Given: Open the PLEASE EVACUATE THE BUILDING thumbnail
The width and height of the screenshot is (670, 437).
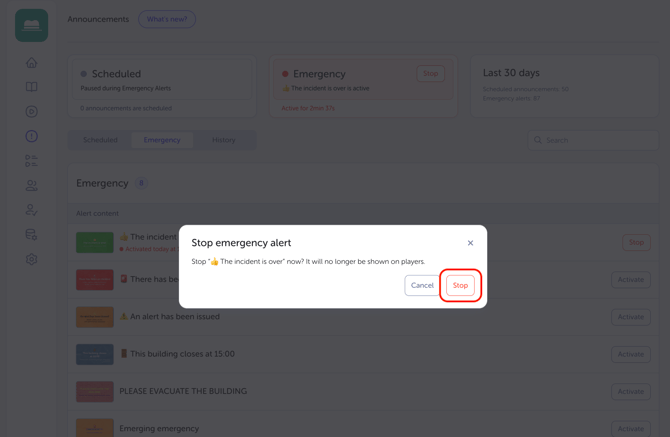Looking at the screenshot, I should 95,391.
